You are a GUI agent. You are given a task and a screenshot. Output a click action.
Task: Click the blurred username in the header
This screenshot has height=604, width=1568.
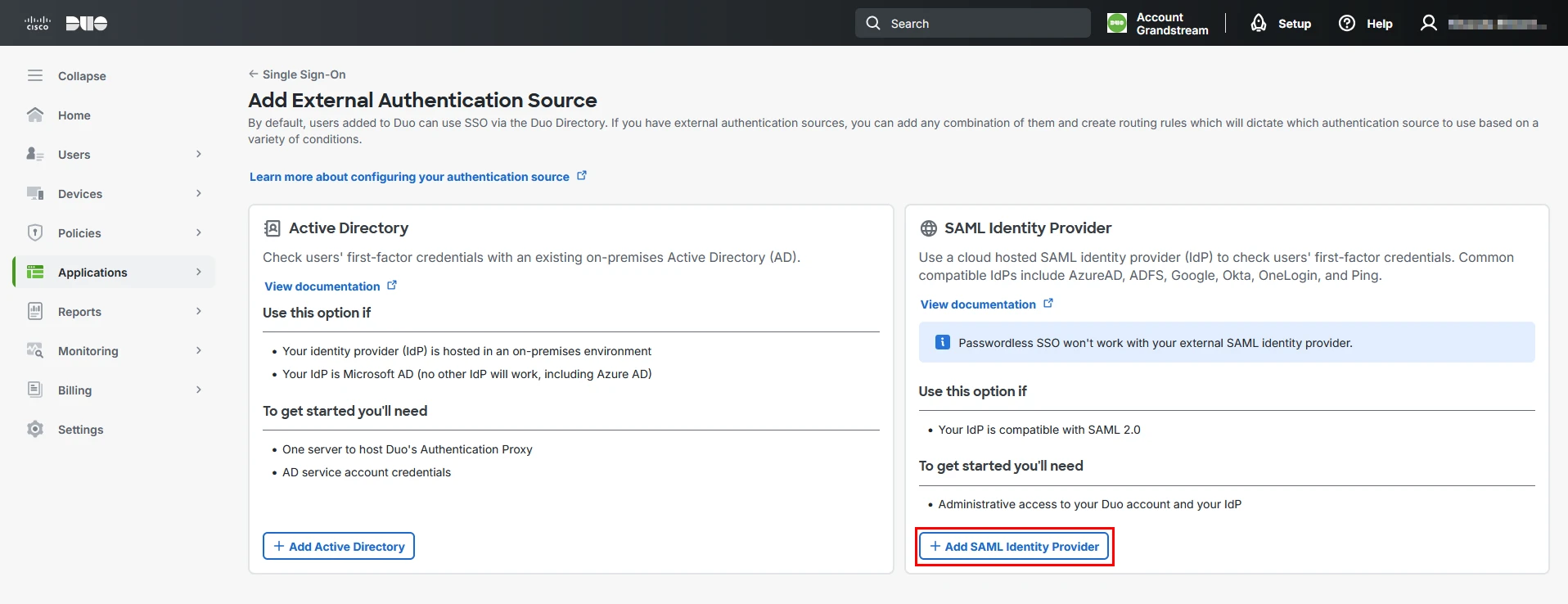click(x=1497, y=24)
